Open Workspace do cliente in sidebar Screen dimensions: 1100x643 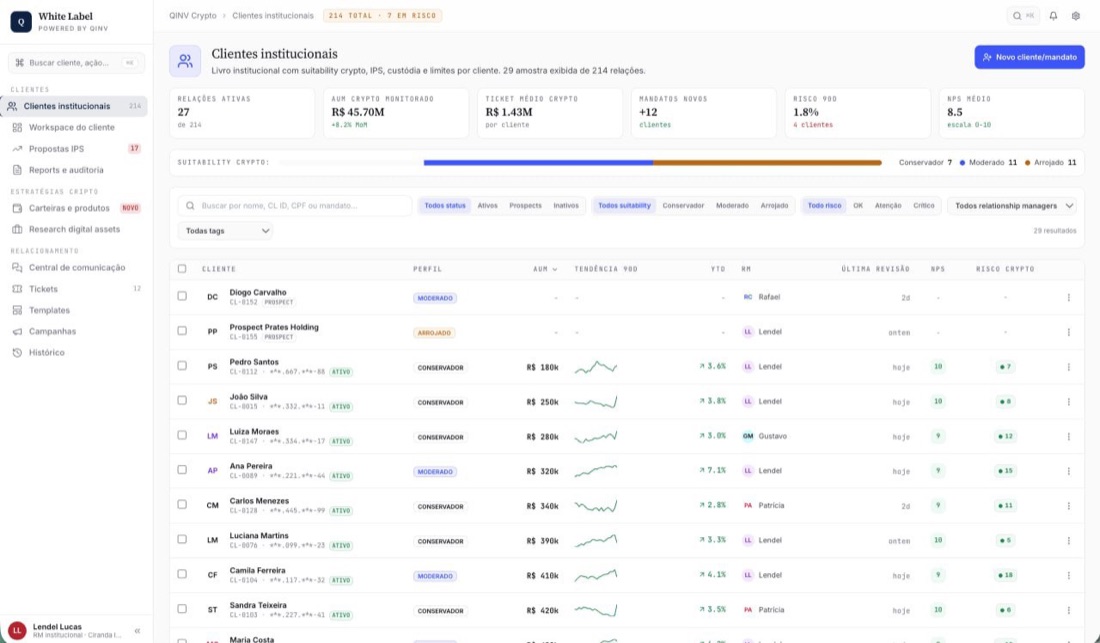(74, 127)
